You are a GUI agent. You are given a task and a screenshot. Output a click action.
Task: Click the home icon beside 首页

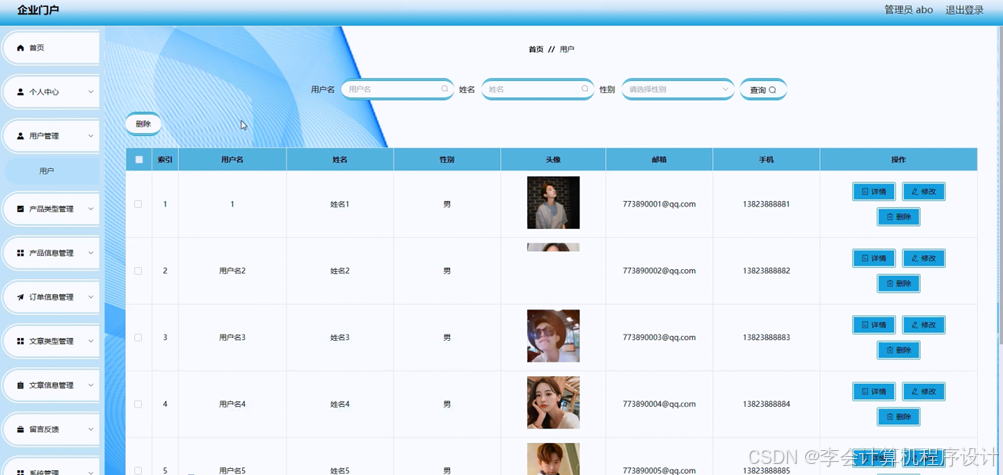click(20, 48)
